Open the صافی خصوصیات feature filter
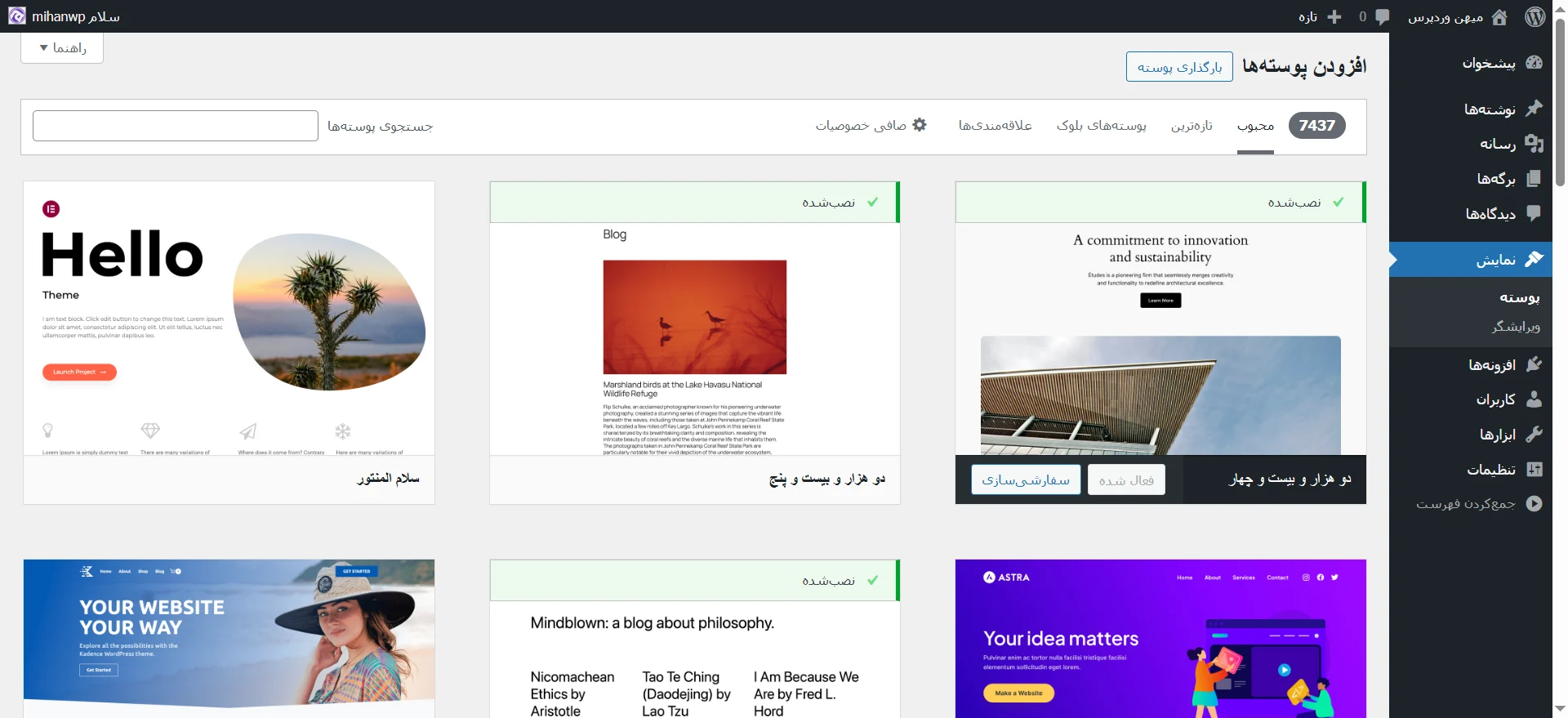Screen dimensions: 1568x718 (871, 126)
